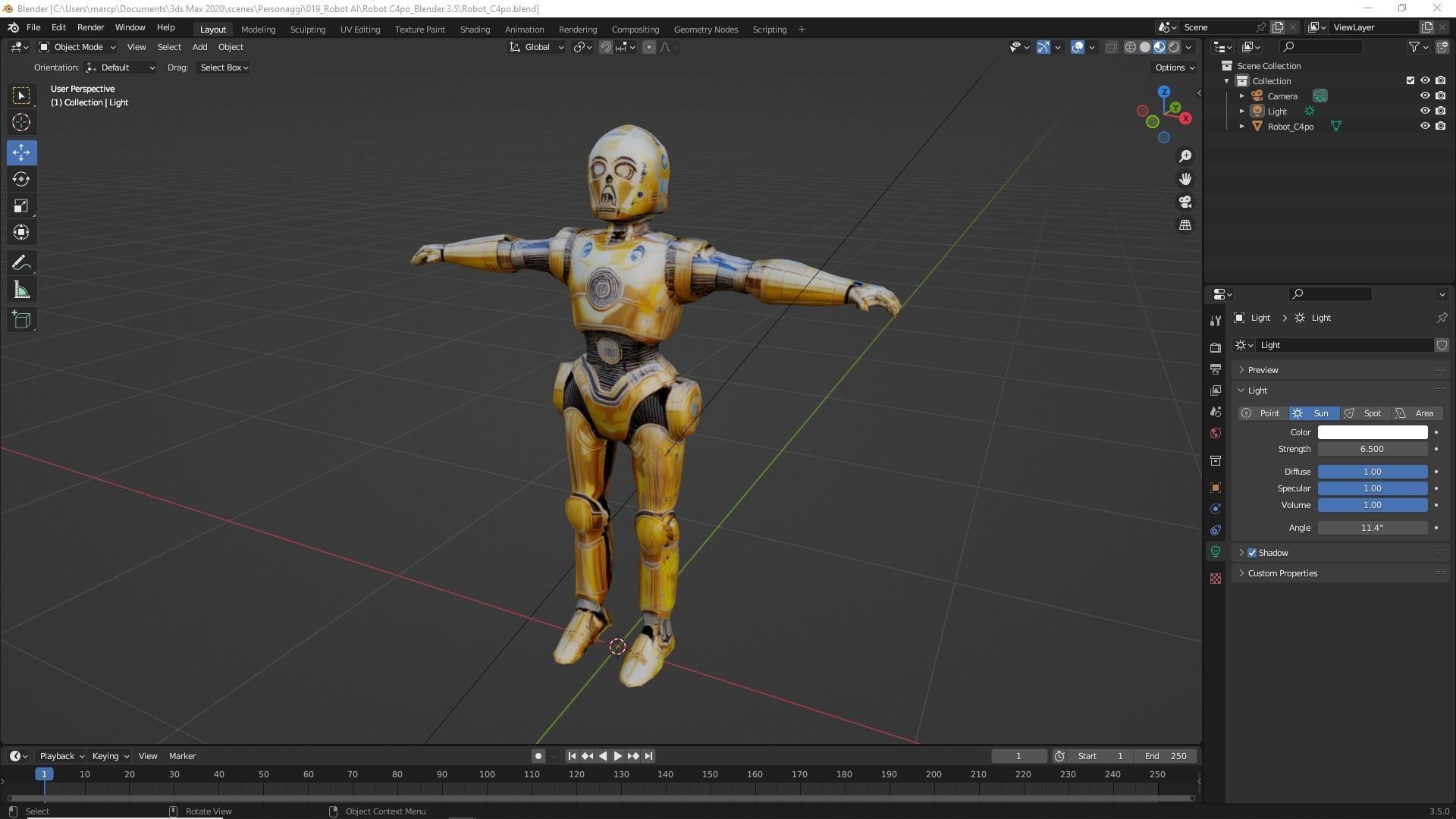Open the Texture properties tab

click(x=1216, y=579)
